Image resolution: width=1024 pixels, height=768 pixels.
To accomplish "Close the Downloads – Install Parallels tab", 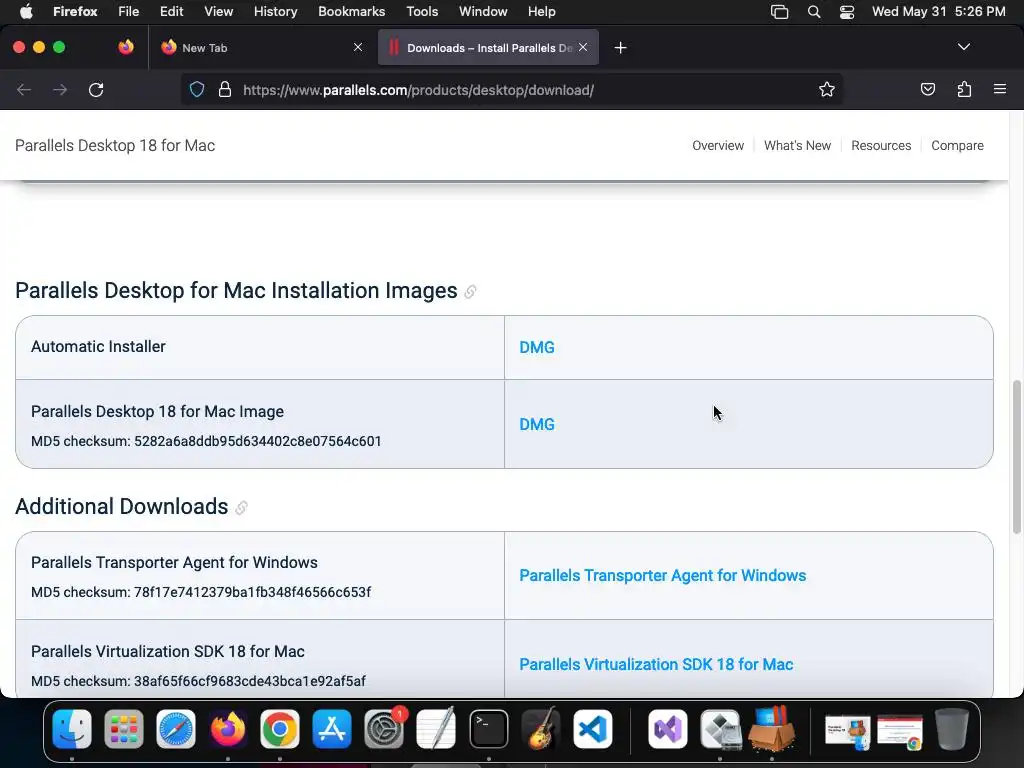I will [583, 47].
